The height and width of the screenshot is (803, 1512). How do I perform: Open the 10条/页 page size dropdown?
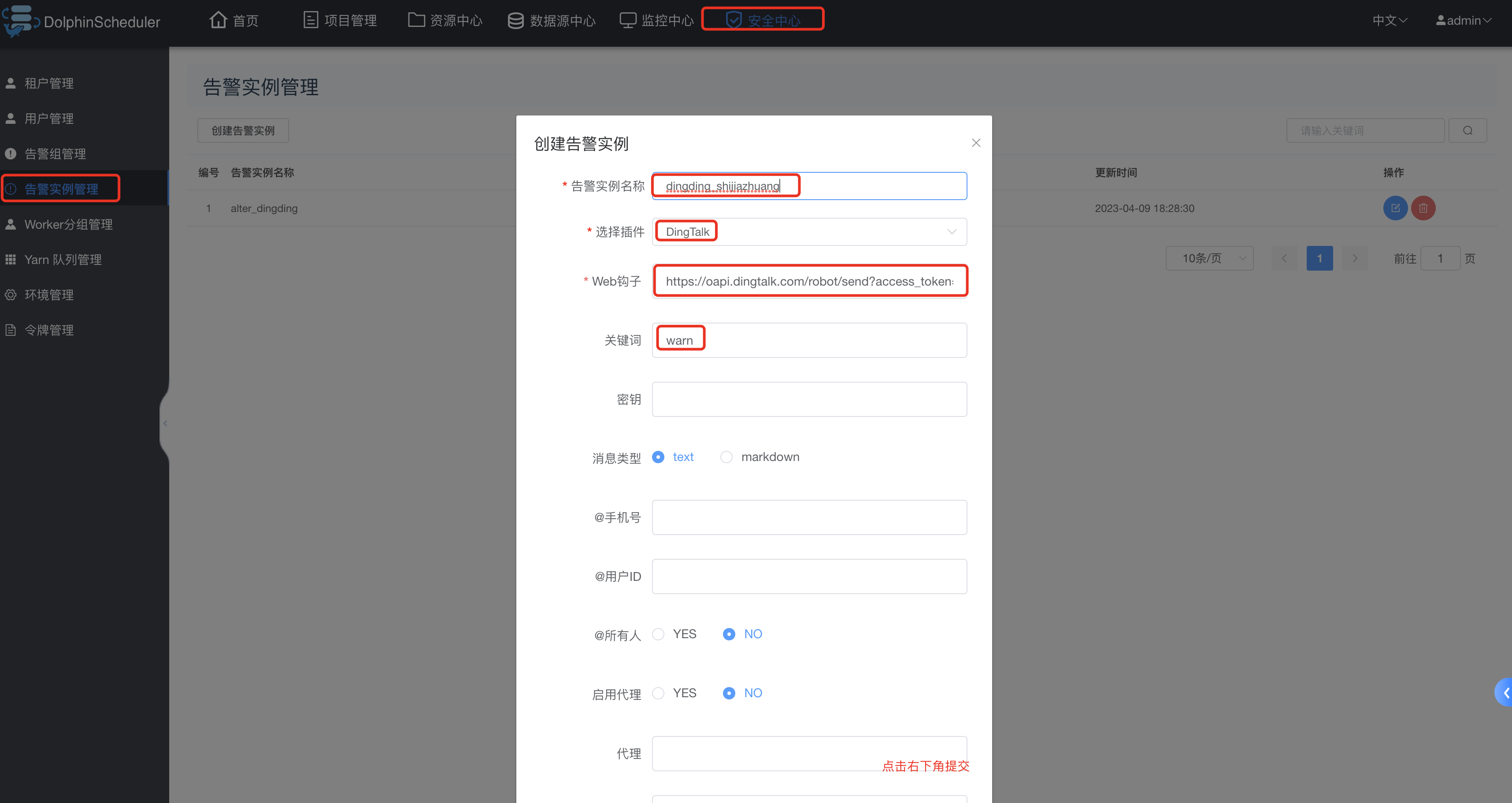tap(1209, 258)
